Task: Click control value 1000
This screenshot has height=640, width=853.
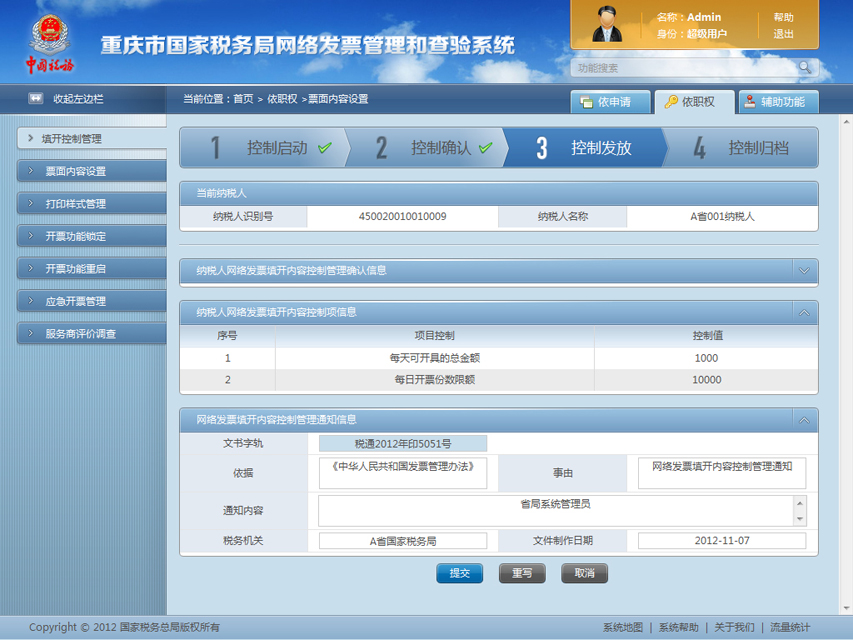Action: tap(706, 358)
